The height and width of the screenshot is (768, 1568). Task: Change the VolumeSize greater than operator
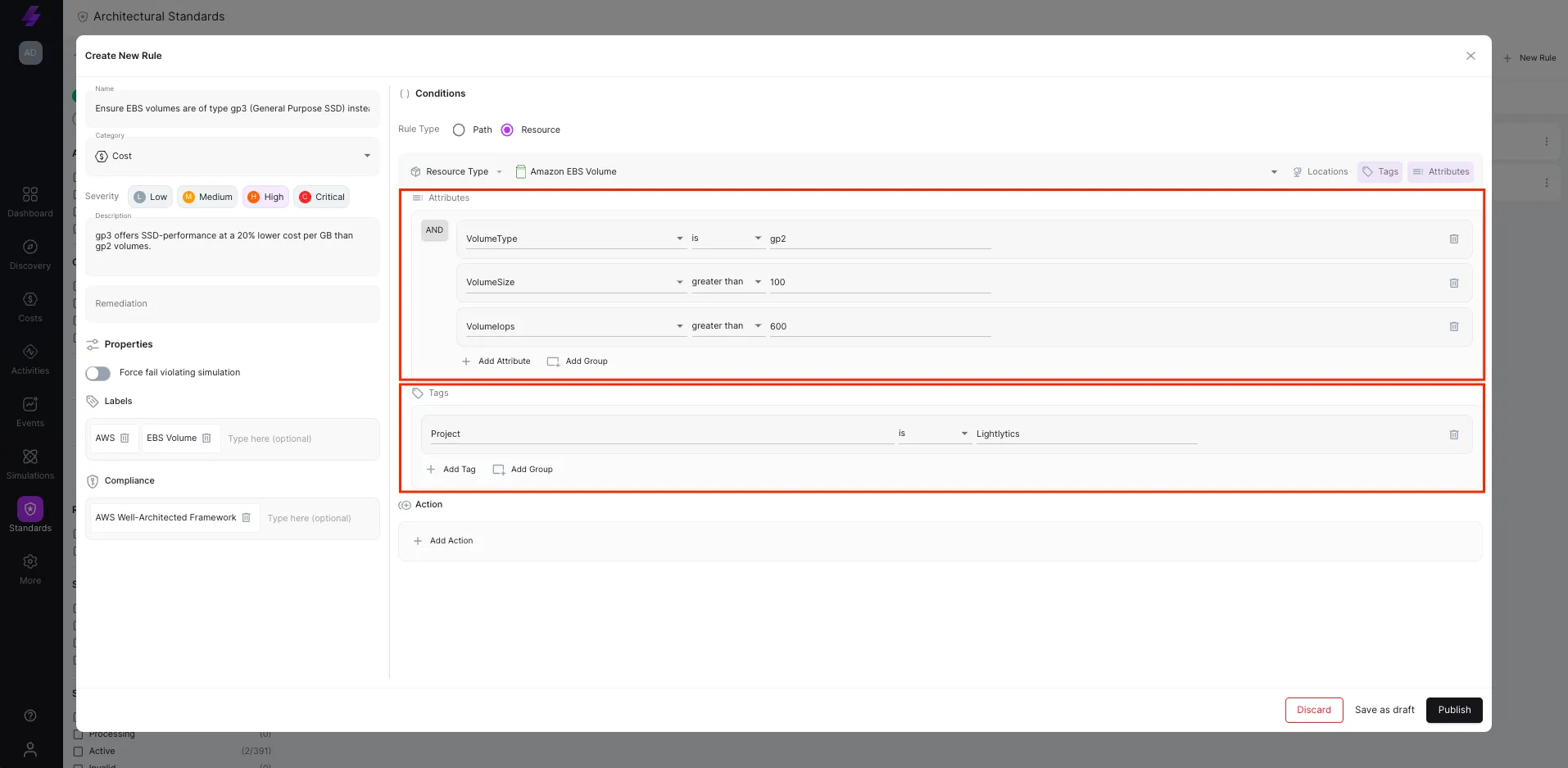pos(727,282)
